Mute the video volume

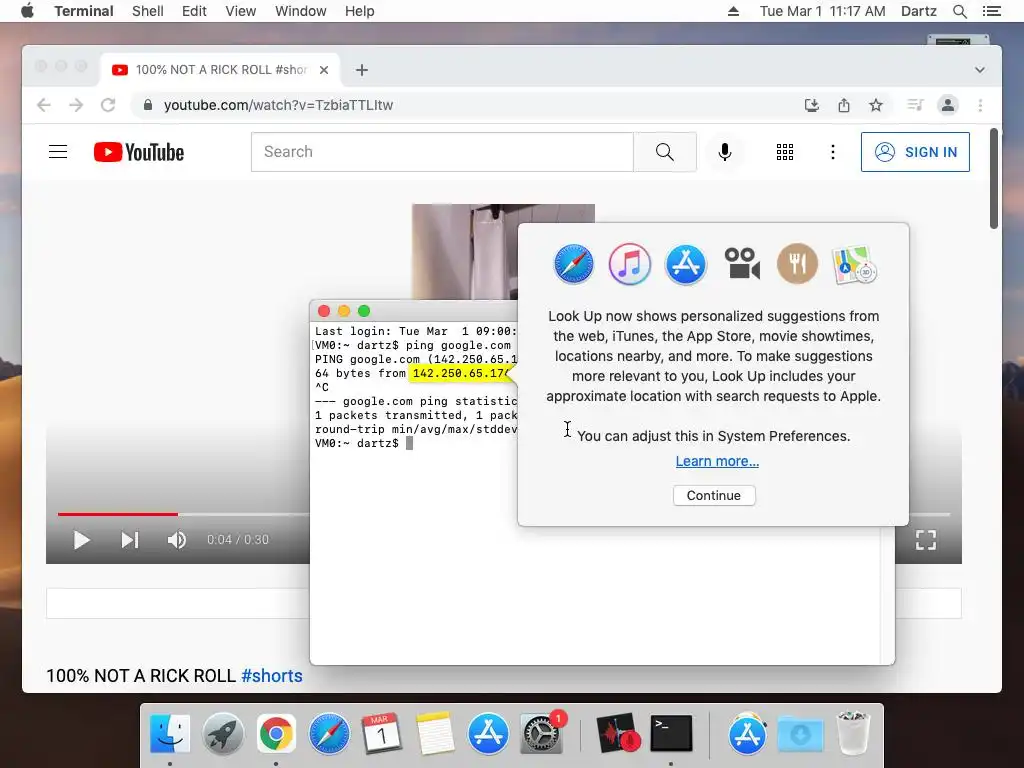coord(176,540)
